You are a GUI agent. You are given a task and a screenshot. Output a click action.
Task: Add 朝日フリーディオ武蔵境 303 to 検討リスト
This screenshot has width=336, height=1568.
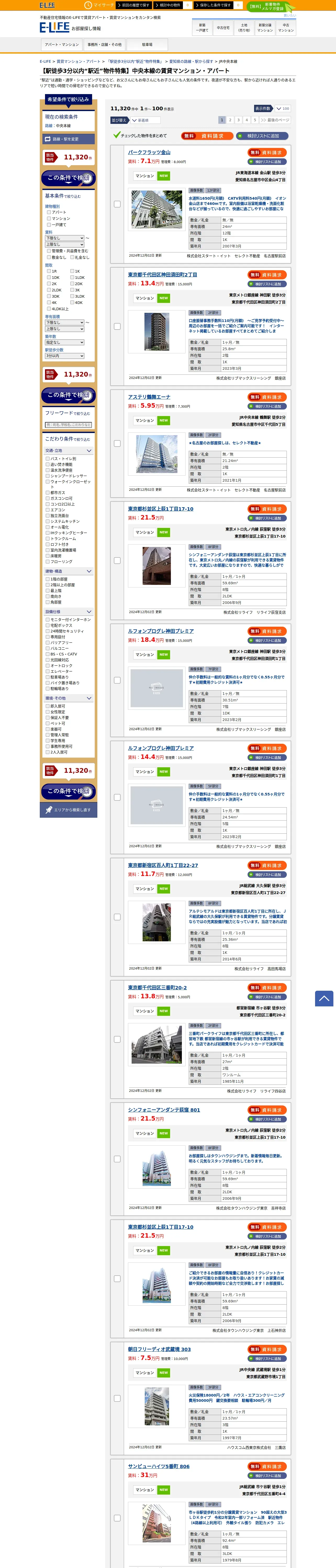(x=267, y=1359)
